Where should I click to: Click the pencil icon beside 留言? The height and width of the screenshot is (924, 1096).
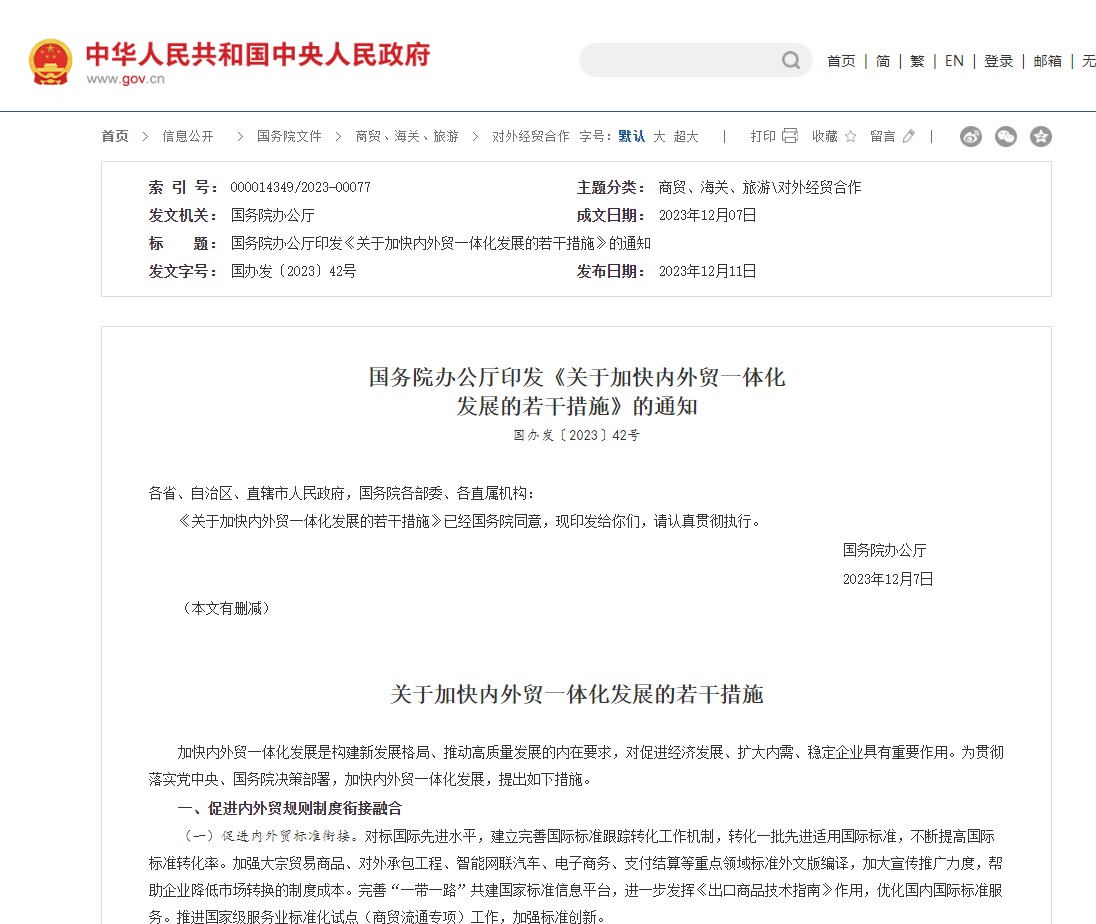tap(909, 136)
